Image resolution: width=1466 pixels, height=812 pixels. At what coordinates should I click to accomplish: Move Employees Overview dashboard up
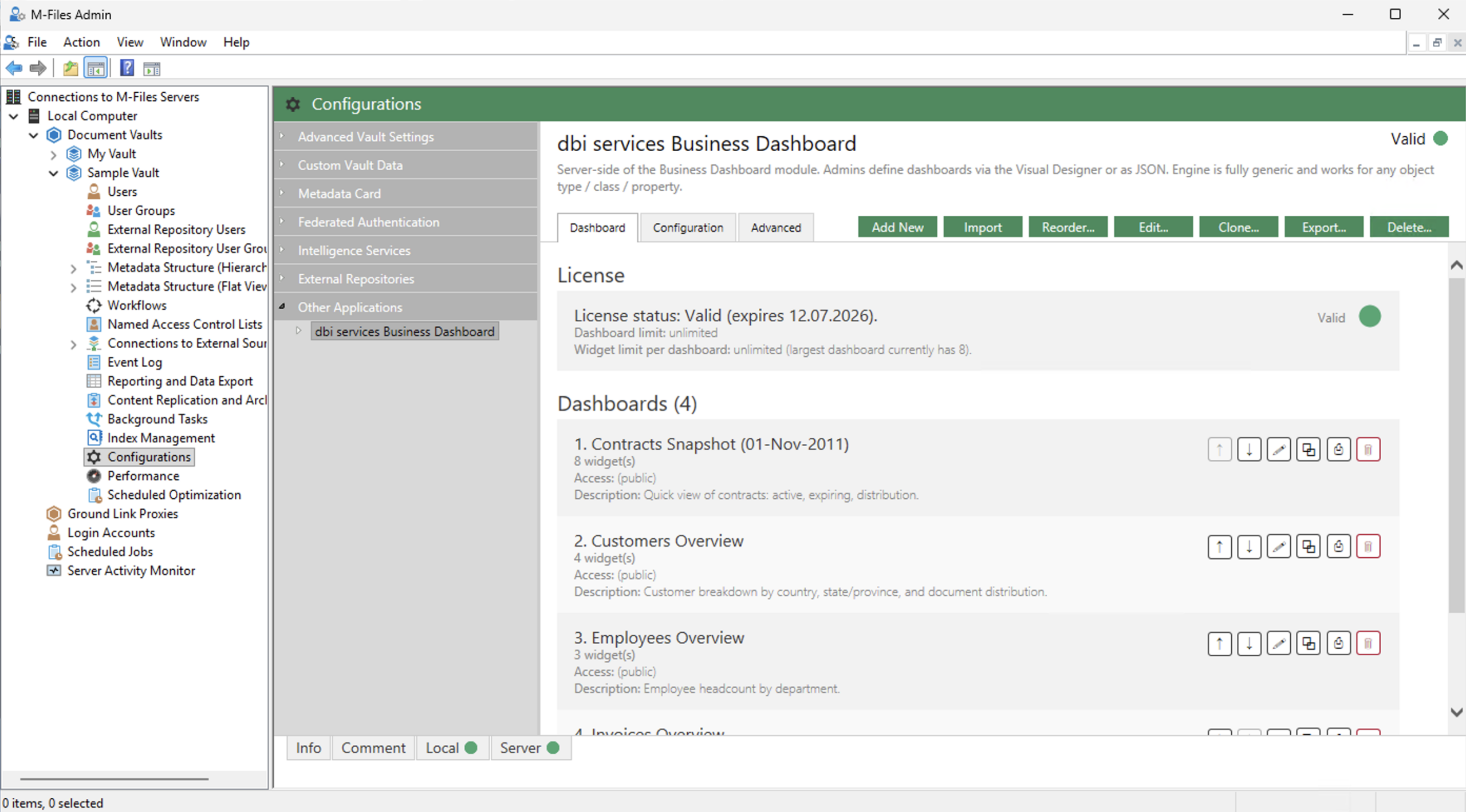coord(1220,643)
